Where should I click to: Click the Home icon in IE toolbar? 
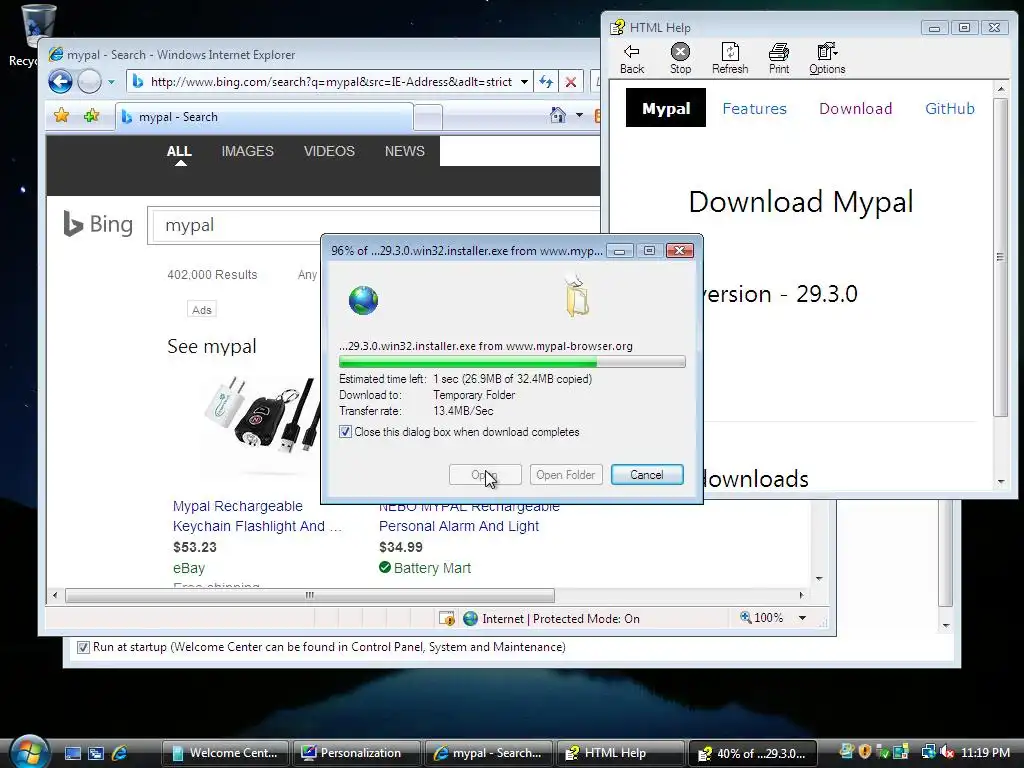click(558, 116)
